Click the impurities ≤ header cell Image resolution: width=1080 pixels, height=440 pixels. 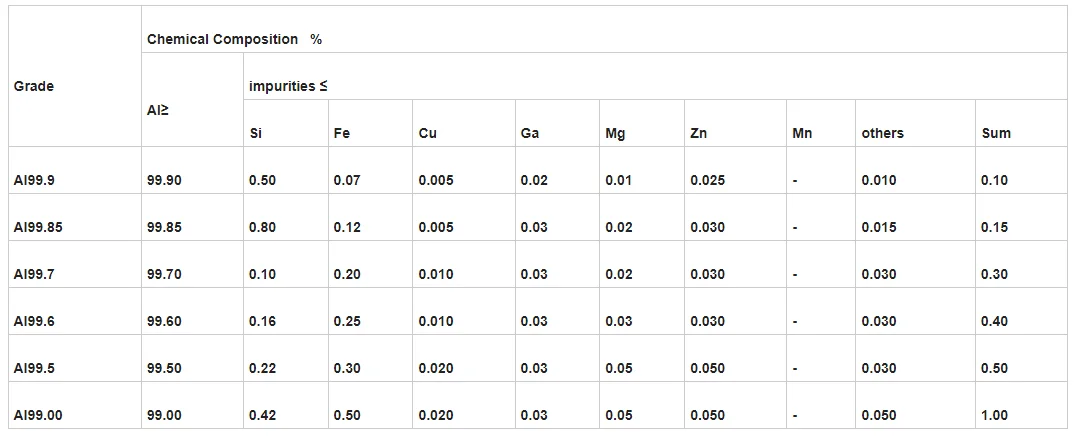point(288,86)
